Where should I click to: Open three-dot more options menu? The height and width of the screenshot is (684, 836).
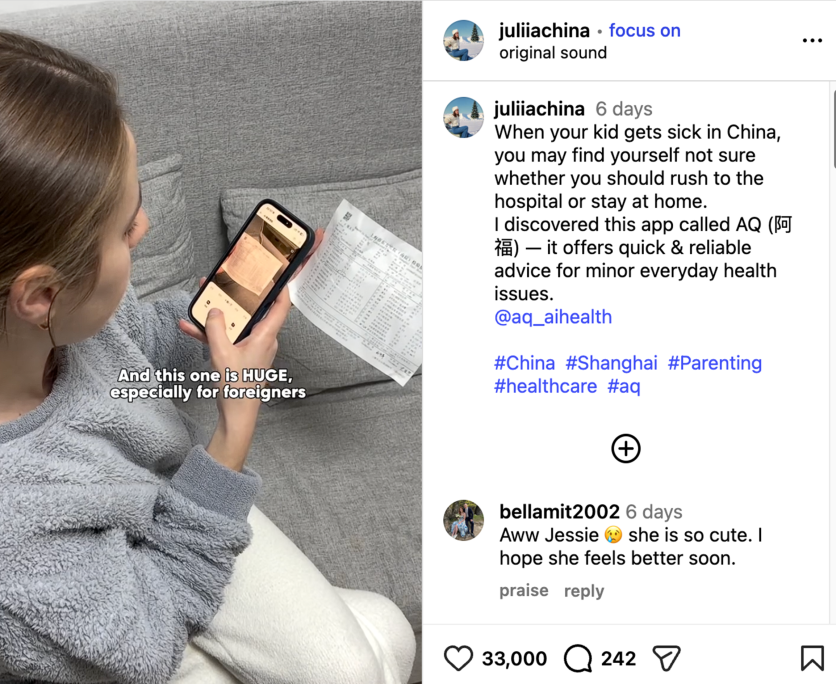click(x=812, y=41)
